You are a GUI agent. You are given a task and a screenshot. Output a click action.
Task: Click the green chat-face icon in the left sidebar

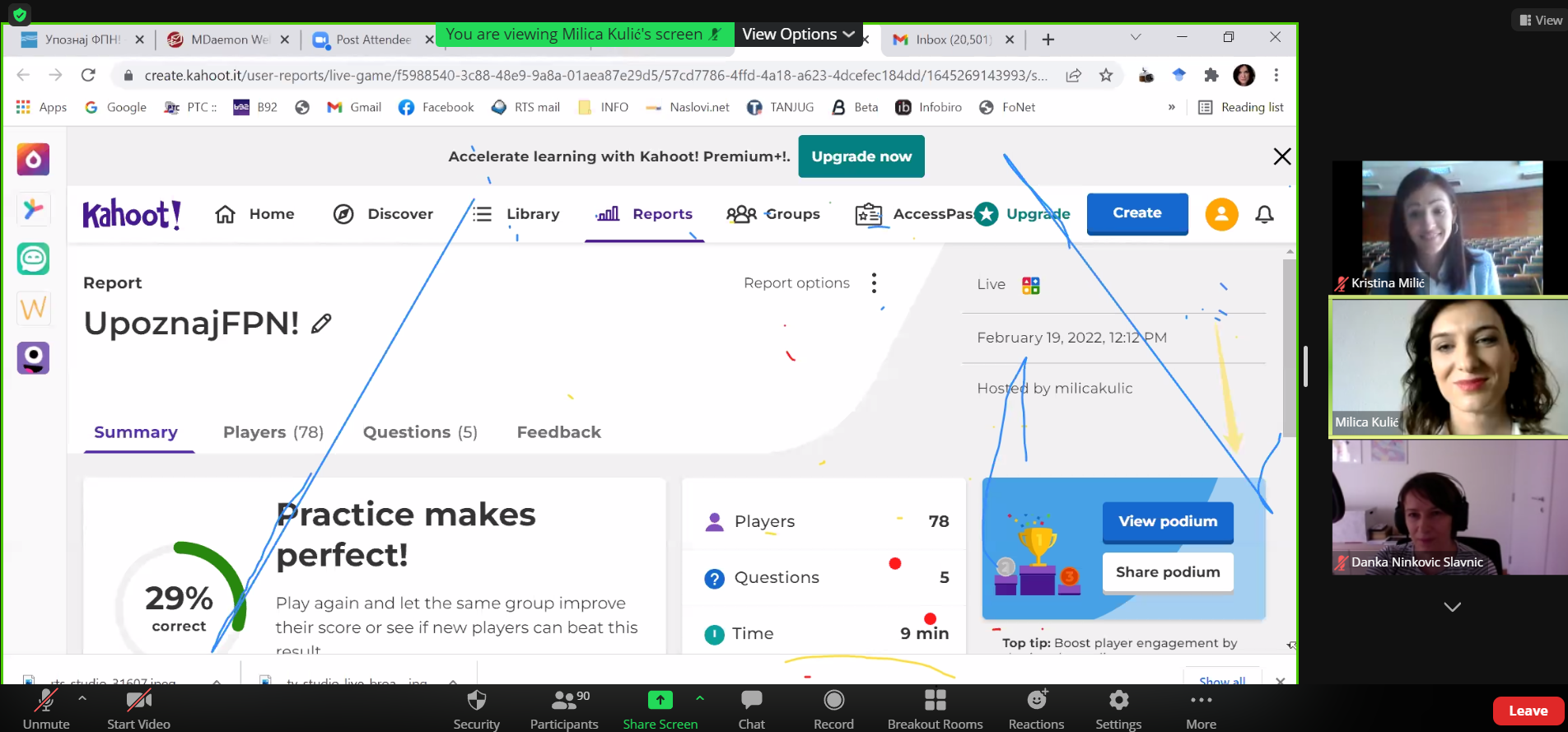pos(33,259)
